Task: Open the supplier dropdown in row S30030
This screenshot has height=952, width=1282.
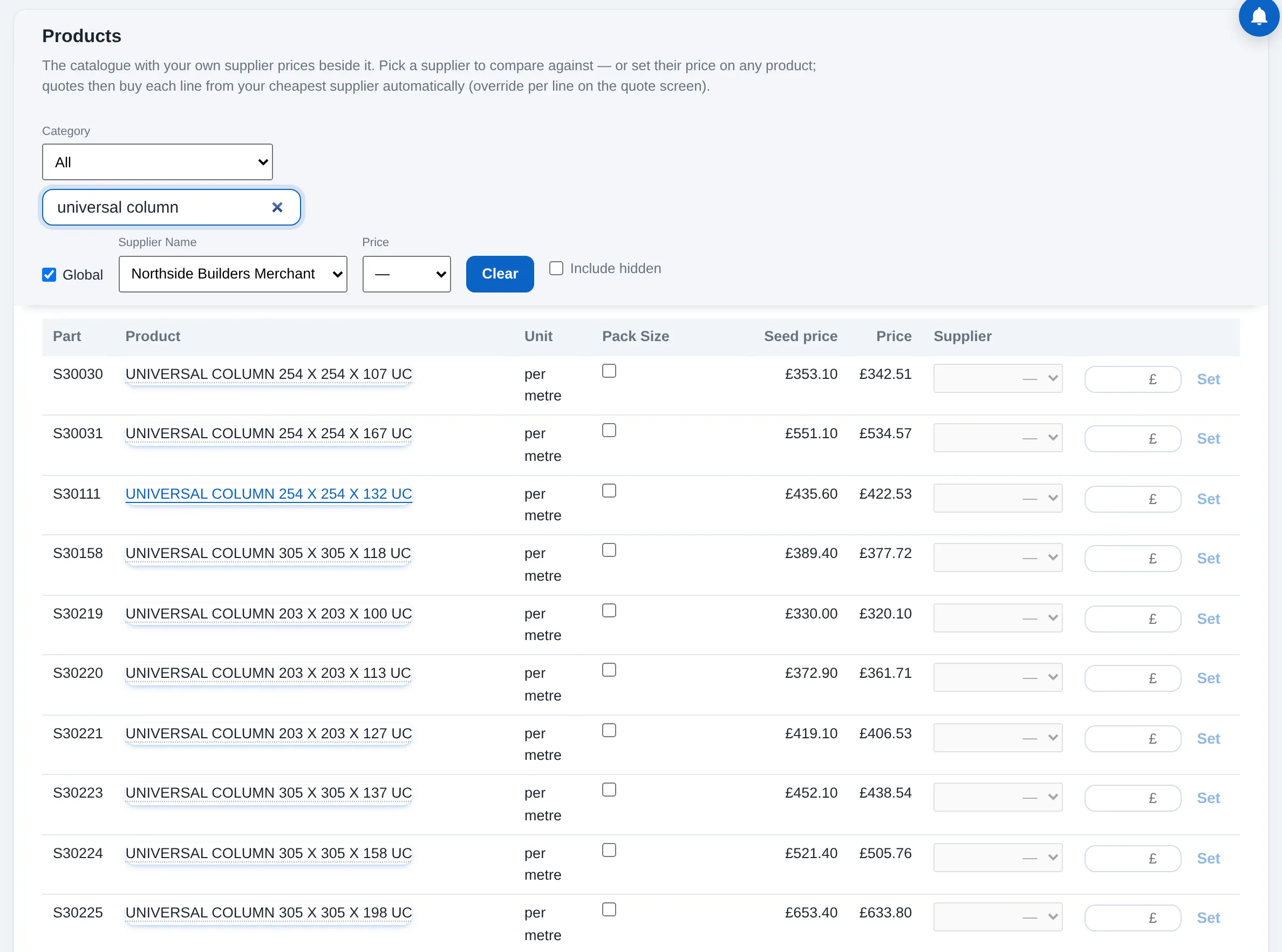Action: pyautogui.click(x=998, y=379)
